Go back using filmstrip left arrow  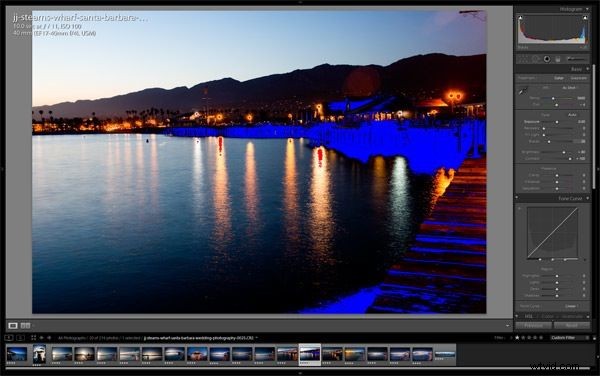[42, 338]
